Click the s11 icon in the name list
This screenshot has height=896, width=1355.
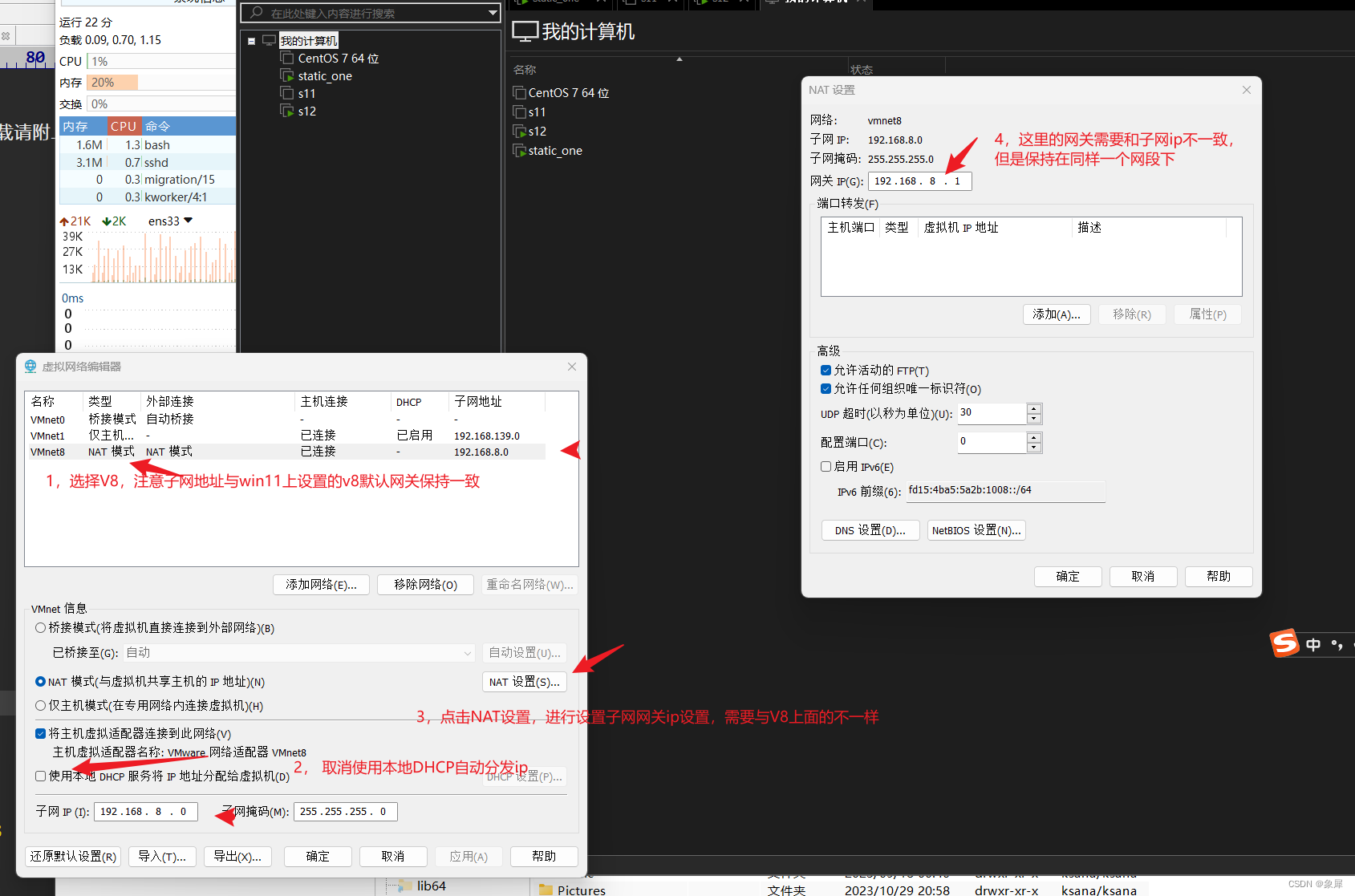519,112
